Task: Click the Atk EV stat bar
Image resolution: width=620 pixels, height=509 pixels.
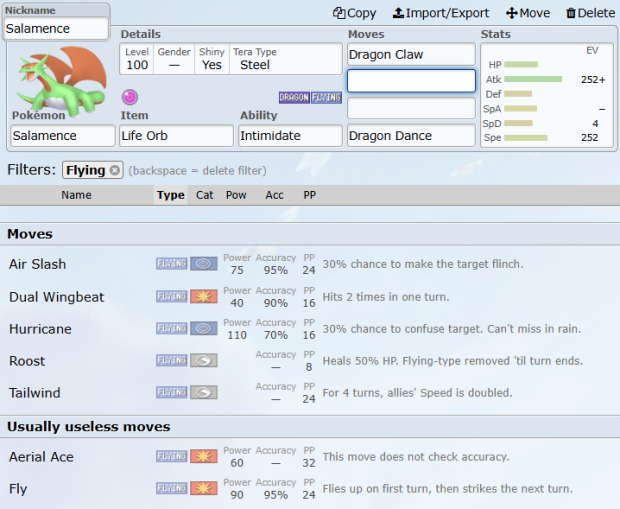Action: click(x=534, y=79)
